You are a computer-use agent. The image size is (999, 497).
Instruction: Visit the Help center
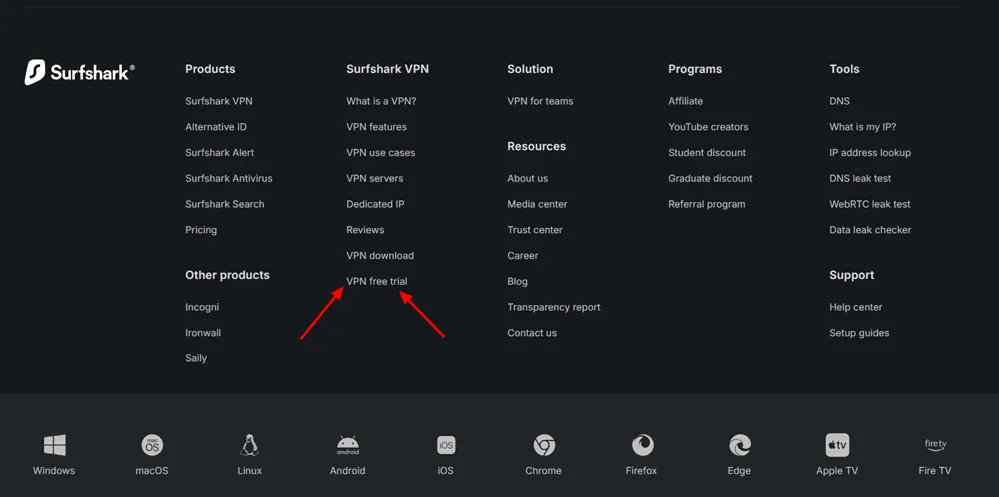coord(856,307)
